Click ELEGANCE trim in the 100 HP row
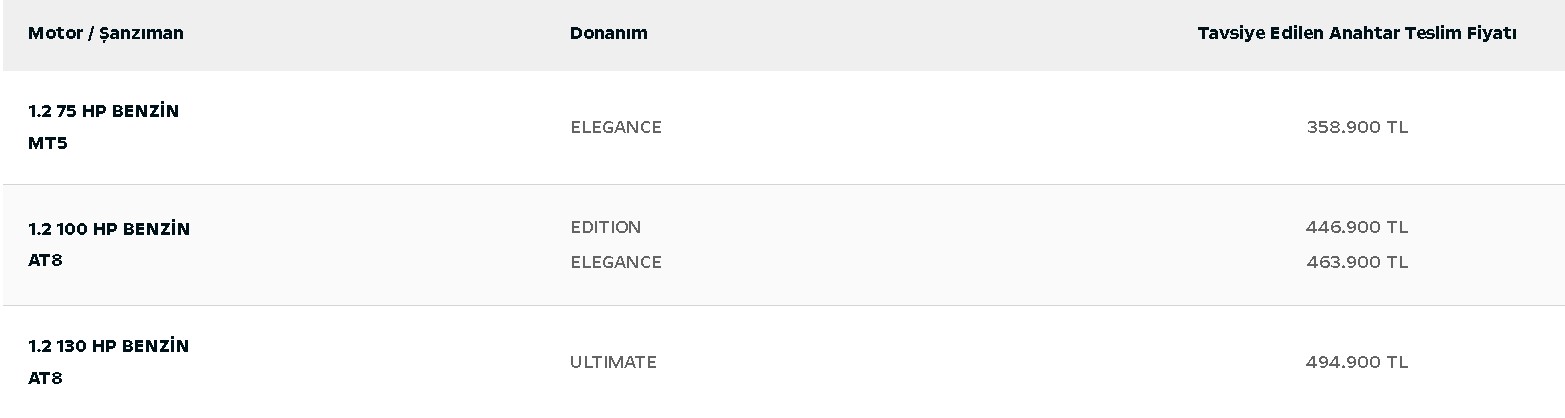This screenshot has height=418, width=1565. click(x=616, y=262)
